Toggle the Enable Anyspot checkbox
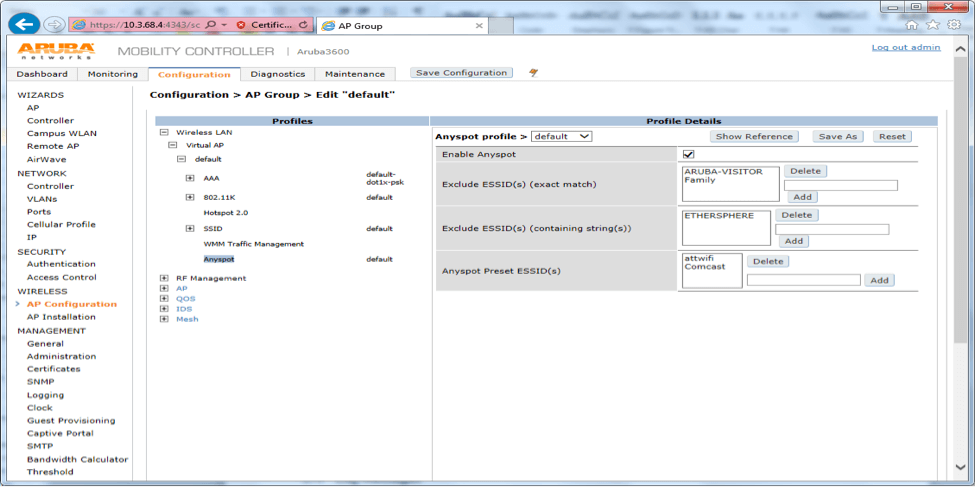Viewport: 975px width, 487px height. click(688, 154)
